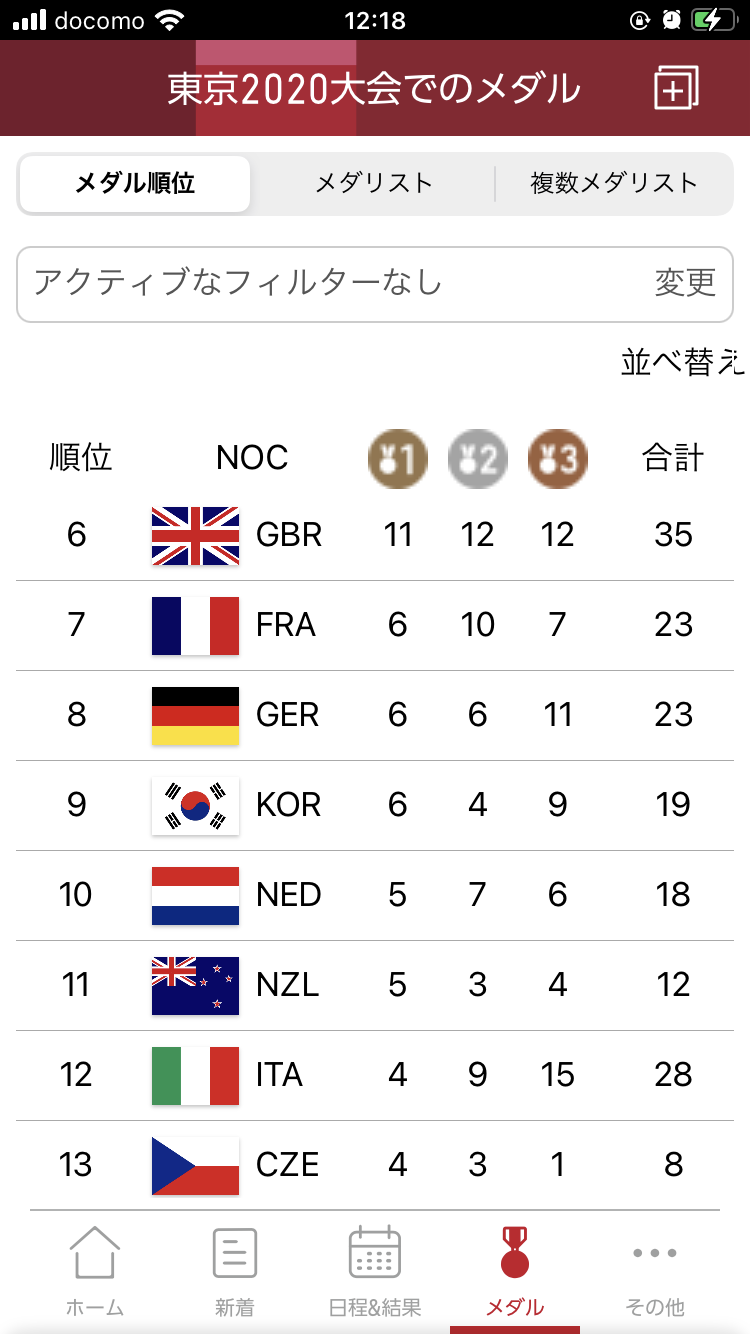Sort by the 合計 total column header
Viewport: 750px width, 1334px height.
coord(673,458)
